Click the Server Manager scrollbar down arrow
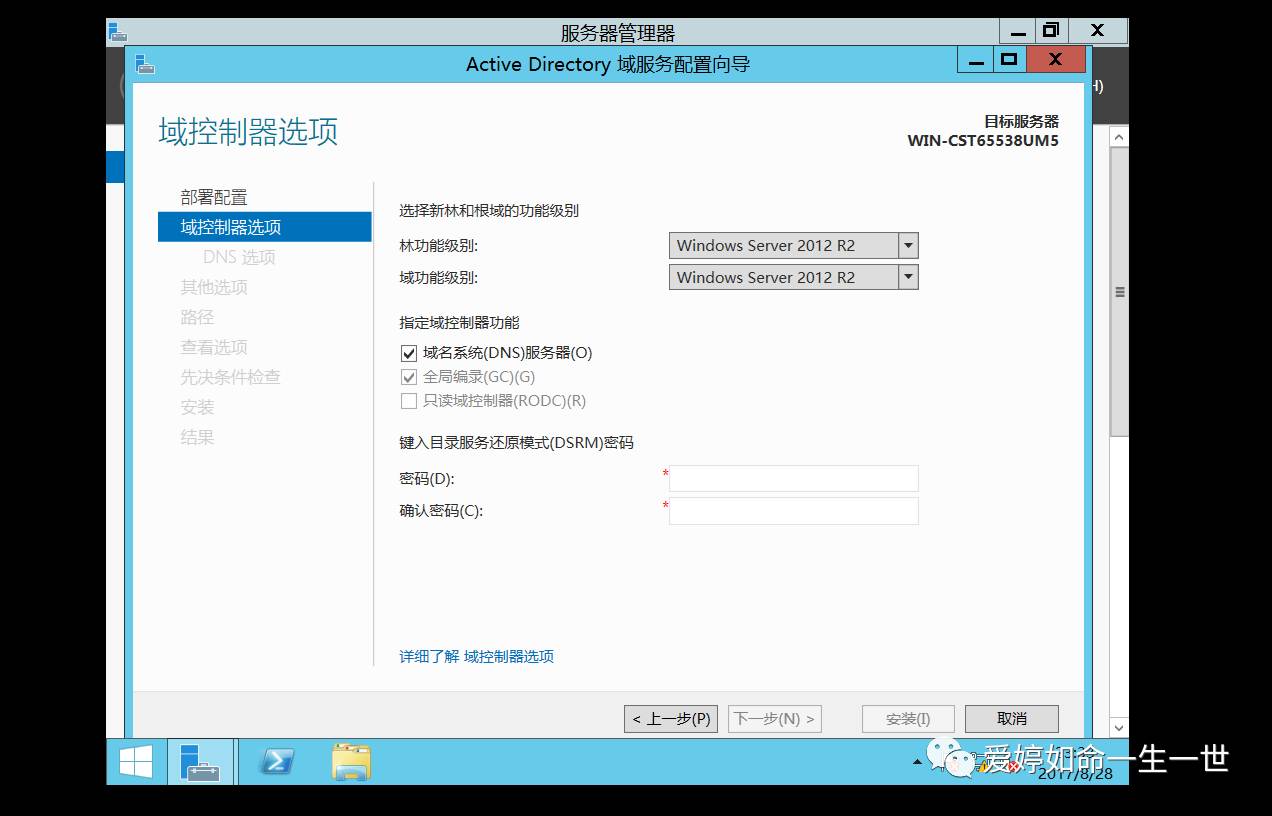This screenshot has width=1272, height=816. pos(1119,728)
